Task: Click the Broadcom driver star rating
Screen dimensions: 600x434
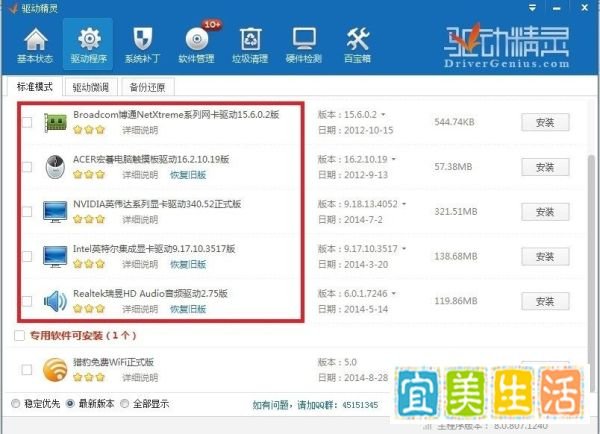Action: click(89, 130)
